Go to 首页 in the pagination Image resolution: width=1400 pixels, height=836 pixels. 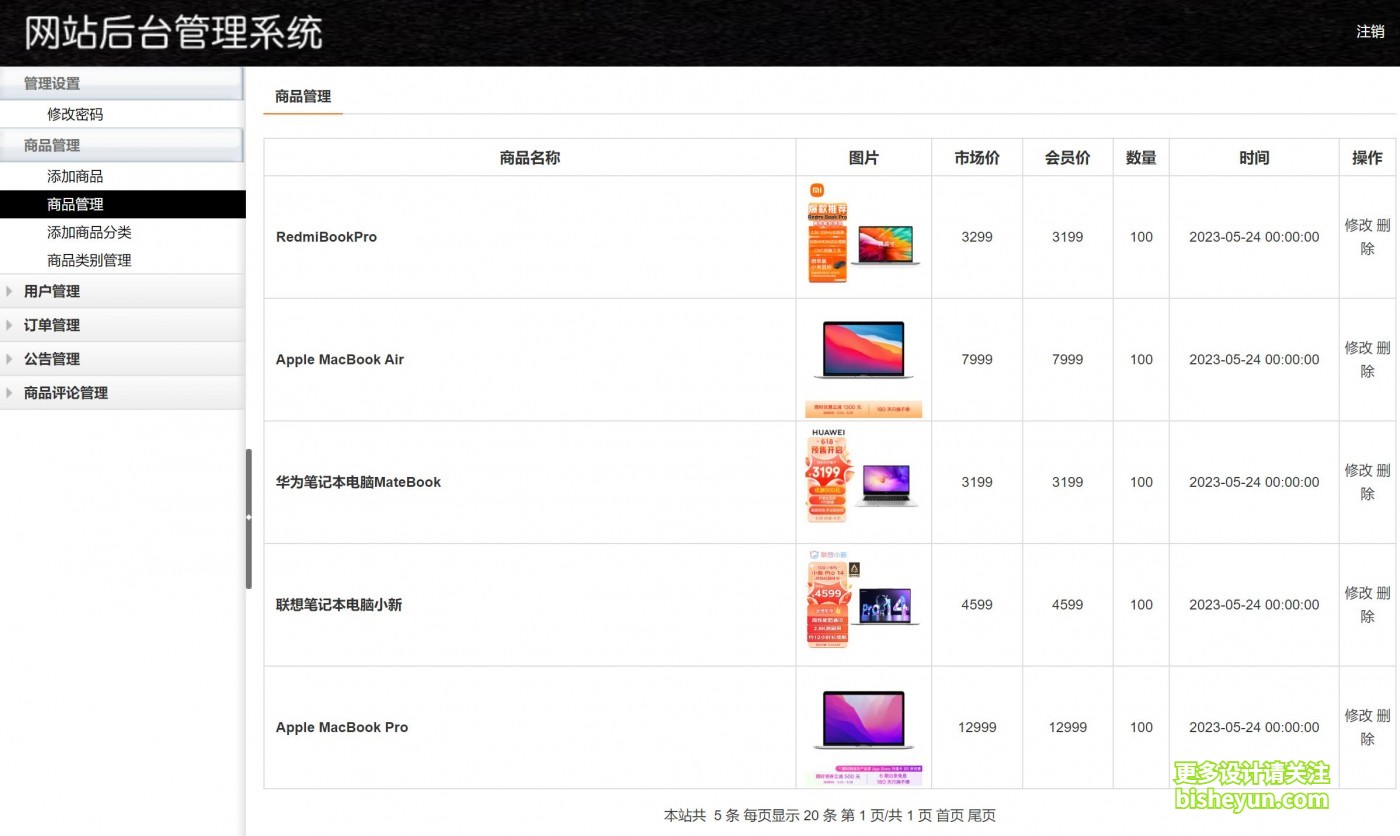(x=949, y=816)
